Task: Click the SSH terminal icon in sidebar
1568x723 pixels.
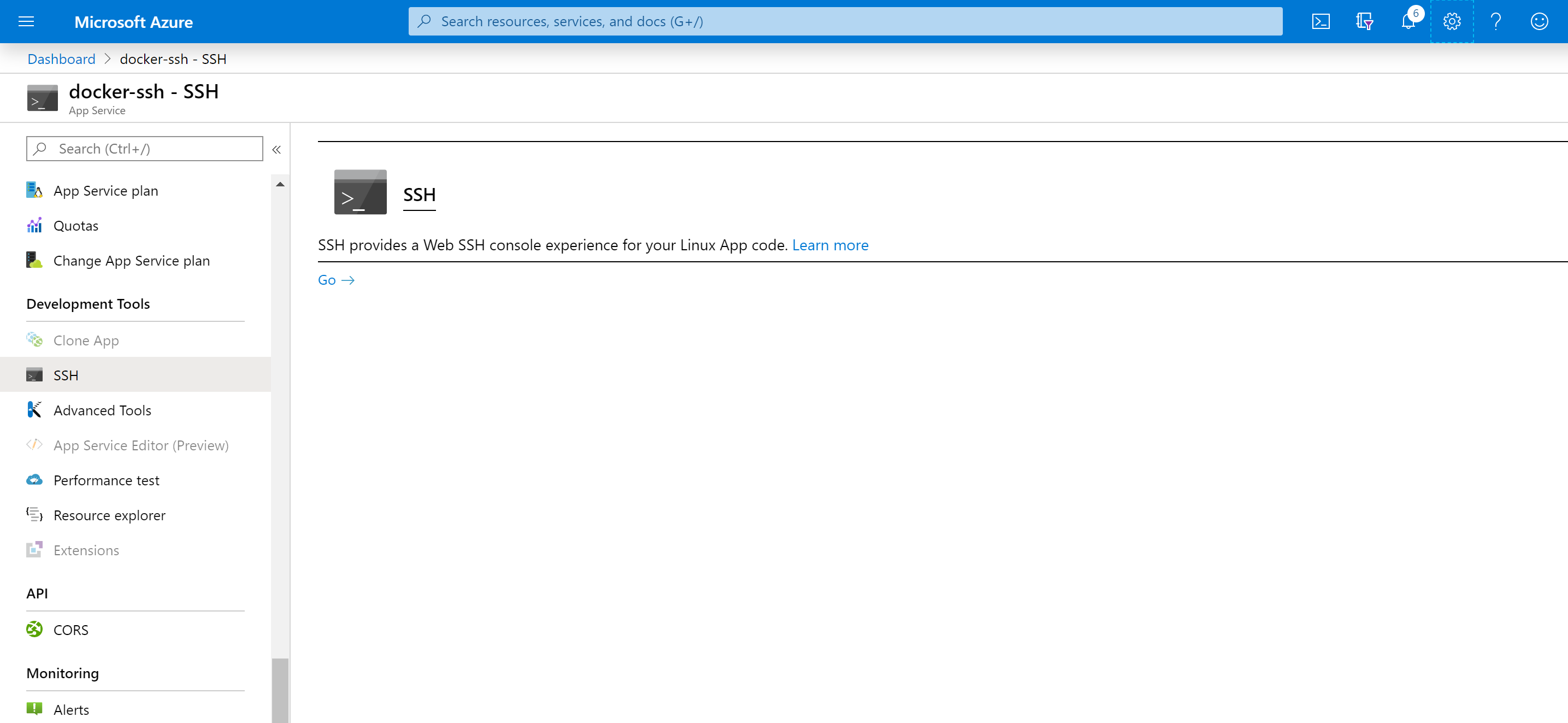Action: 35,375
